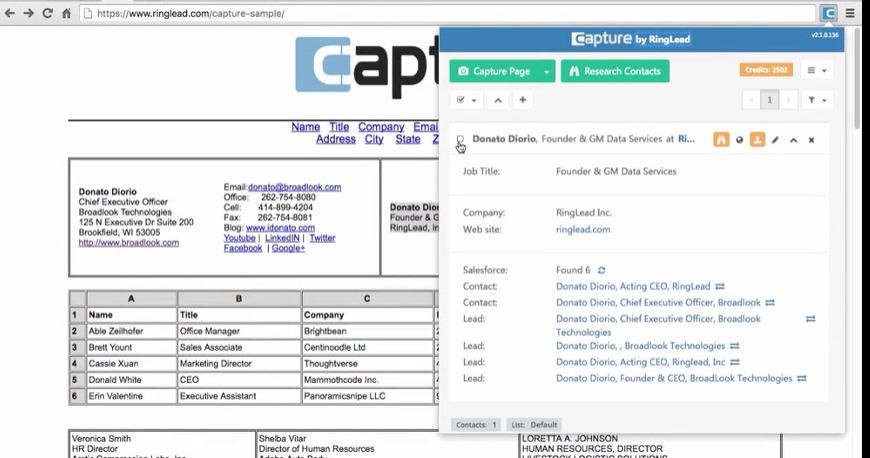Open the list options menu dropdown
Image resolution: width=870 pixels, height=458 pixels.
[817, 71]
